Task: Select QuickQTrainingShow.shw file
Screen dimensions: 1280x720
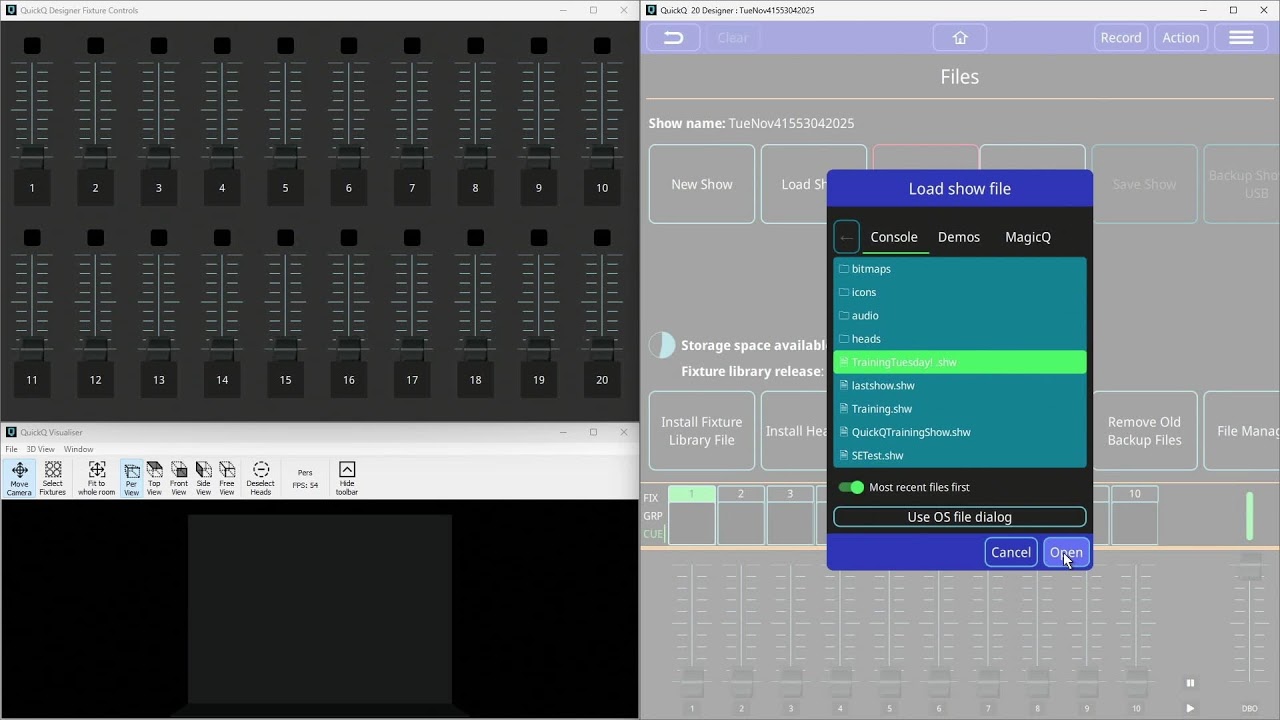Action: pyautogui.click(x=960, y=432)
